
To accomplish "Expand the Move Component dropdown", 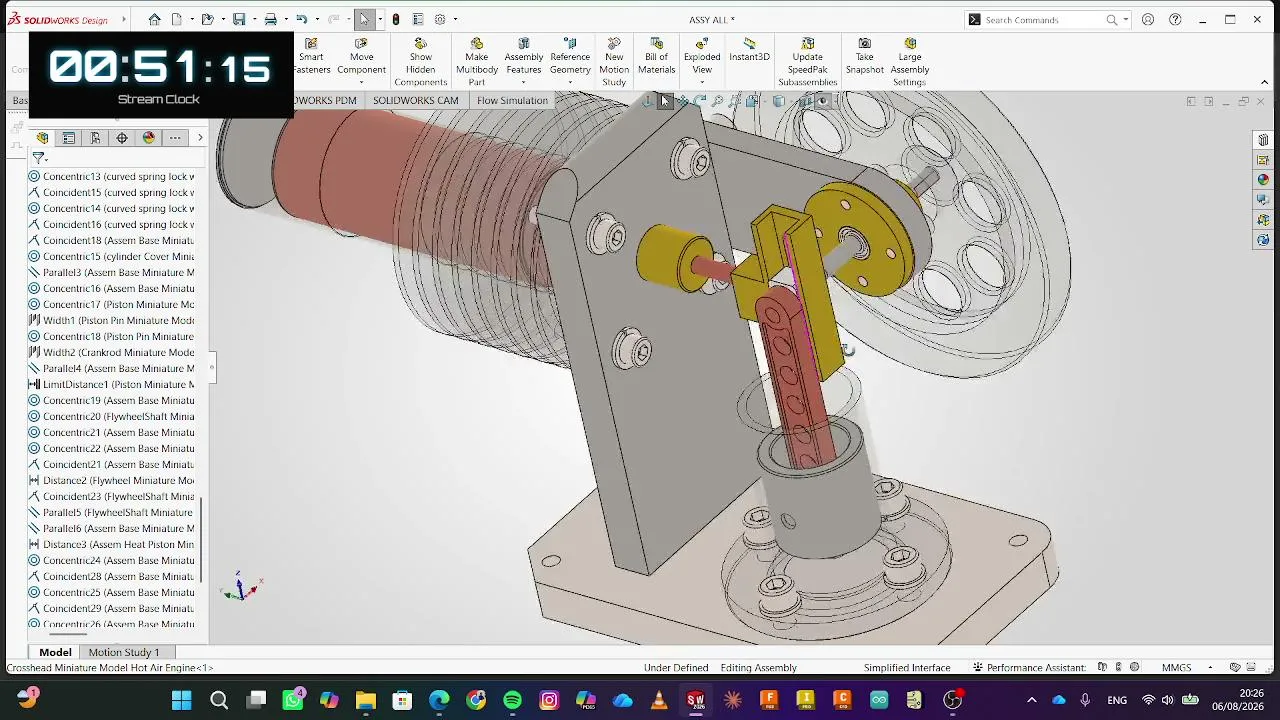I will click(x=361, y=82).
